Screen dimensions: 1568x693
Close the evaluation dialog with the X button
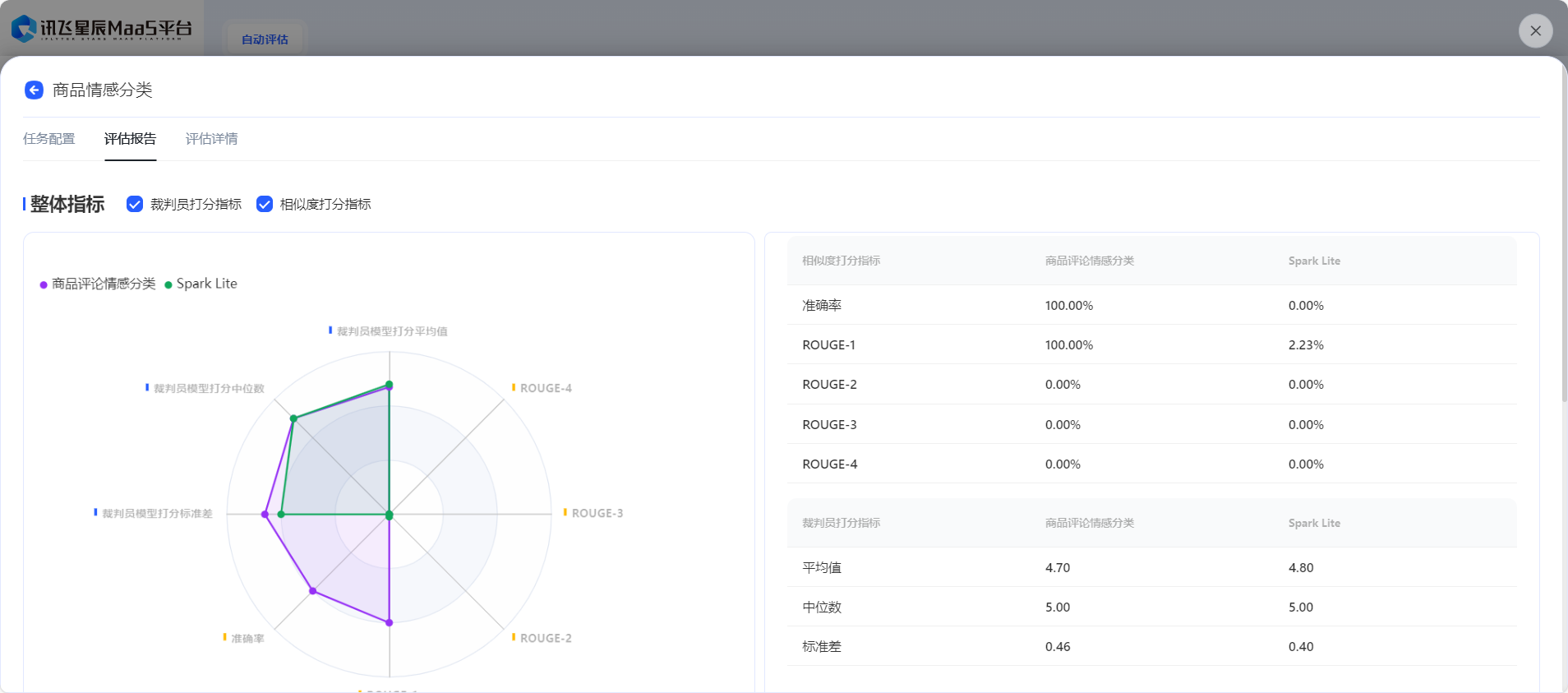(x=1535, y=31)
